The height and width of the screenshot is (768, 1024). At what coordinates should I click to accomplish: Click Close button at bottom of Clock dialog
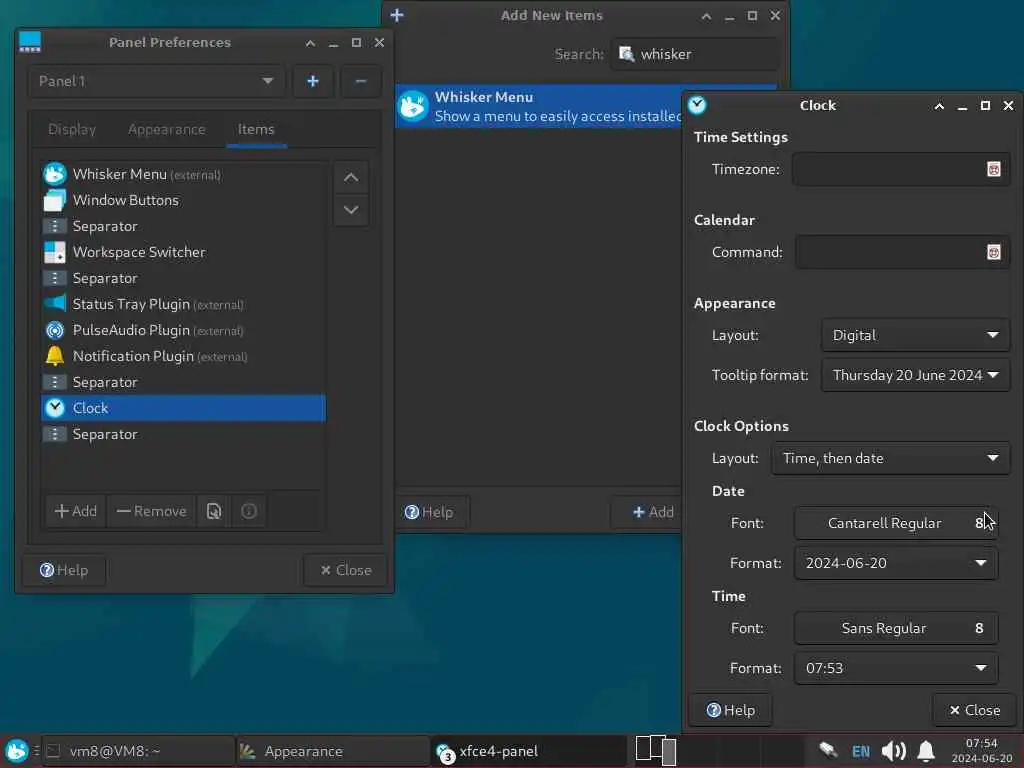pos(974,710)
